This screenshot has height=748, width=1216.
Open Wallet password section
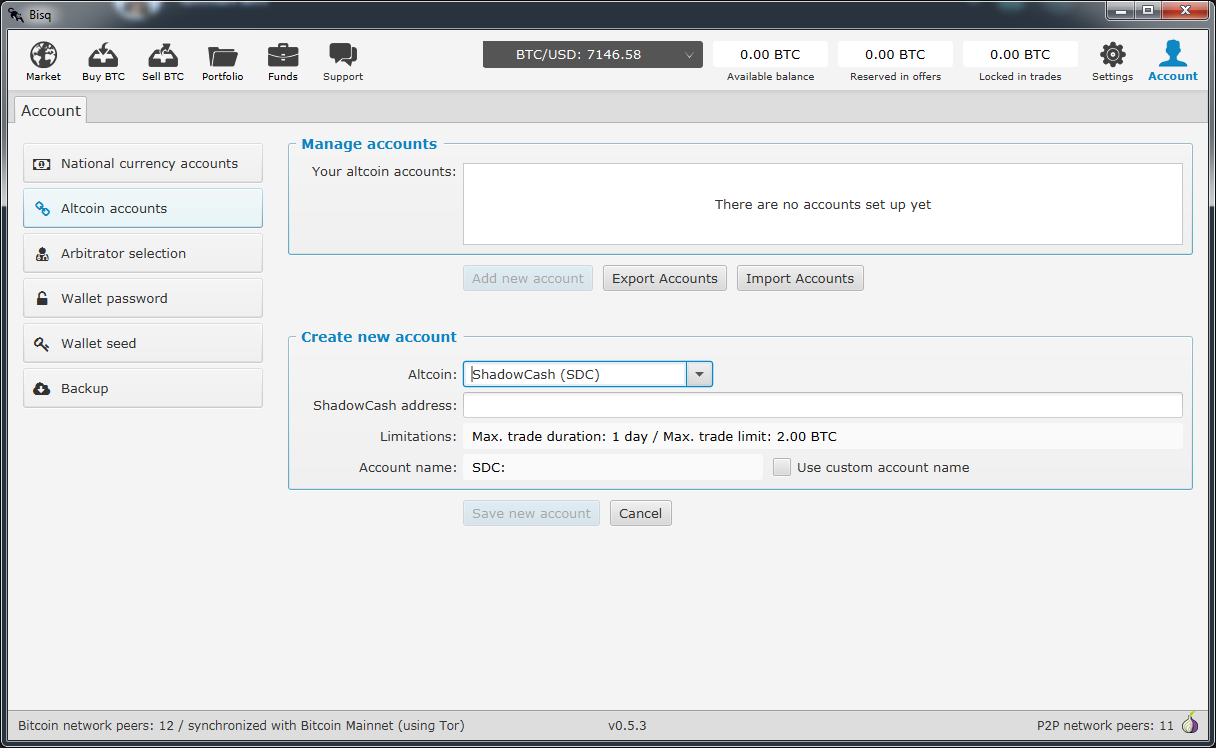143,298
